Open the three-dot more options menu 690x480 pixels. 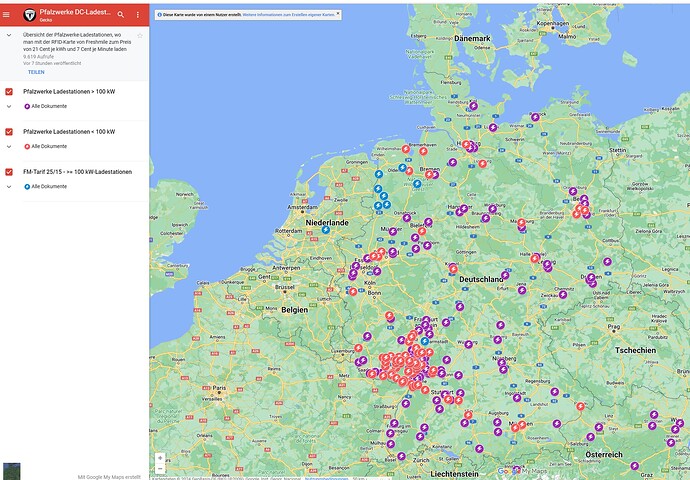click(x=138, y=15)
